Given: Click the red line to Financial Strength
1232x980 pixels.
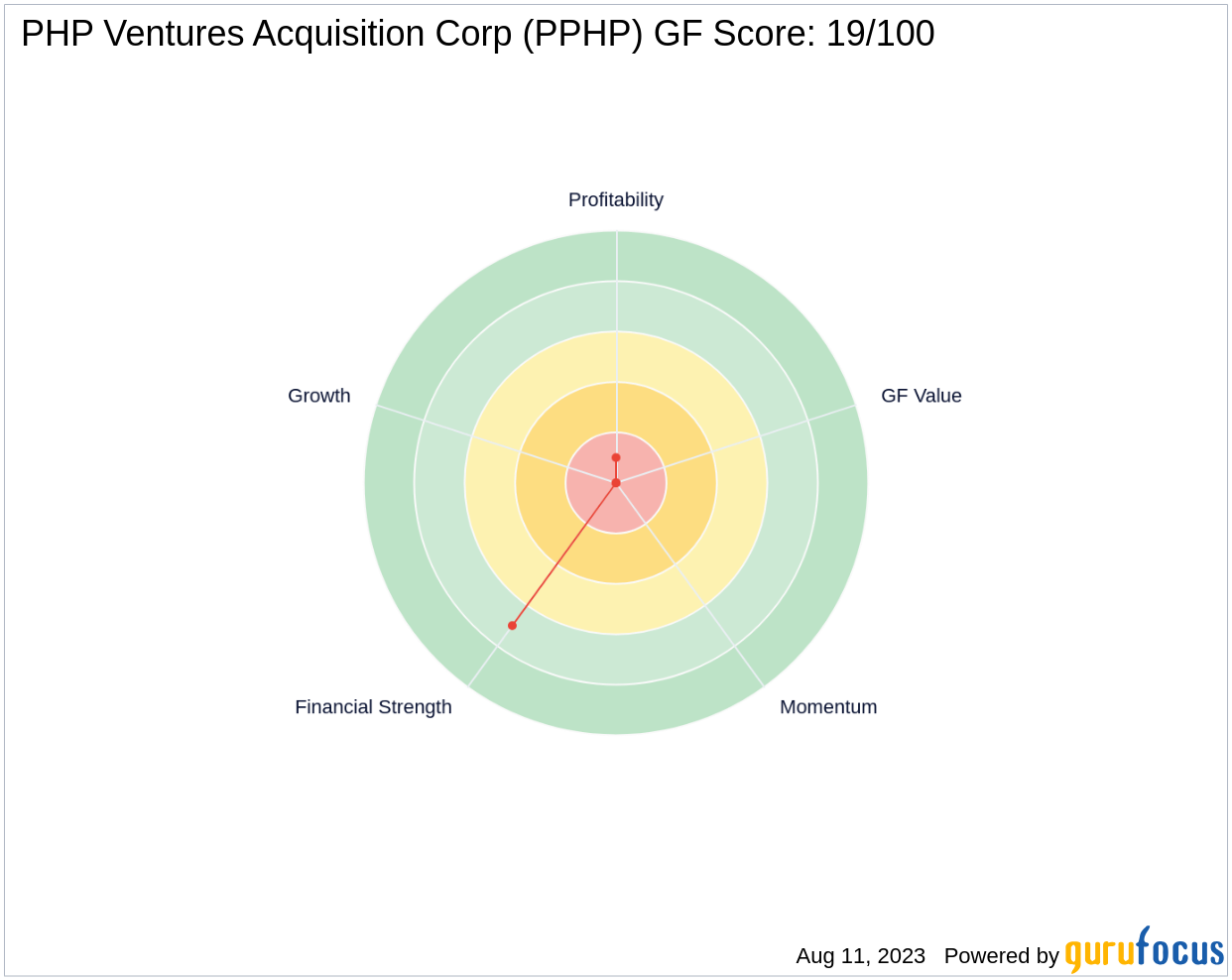Looking at the screenshot, I should pyautogui.click(x=563, y=554).
